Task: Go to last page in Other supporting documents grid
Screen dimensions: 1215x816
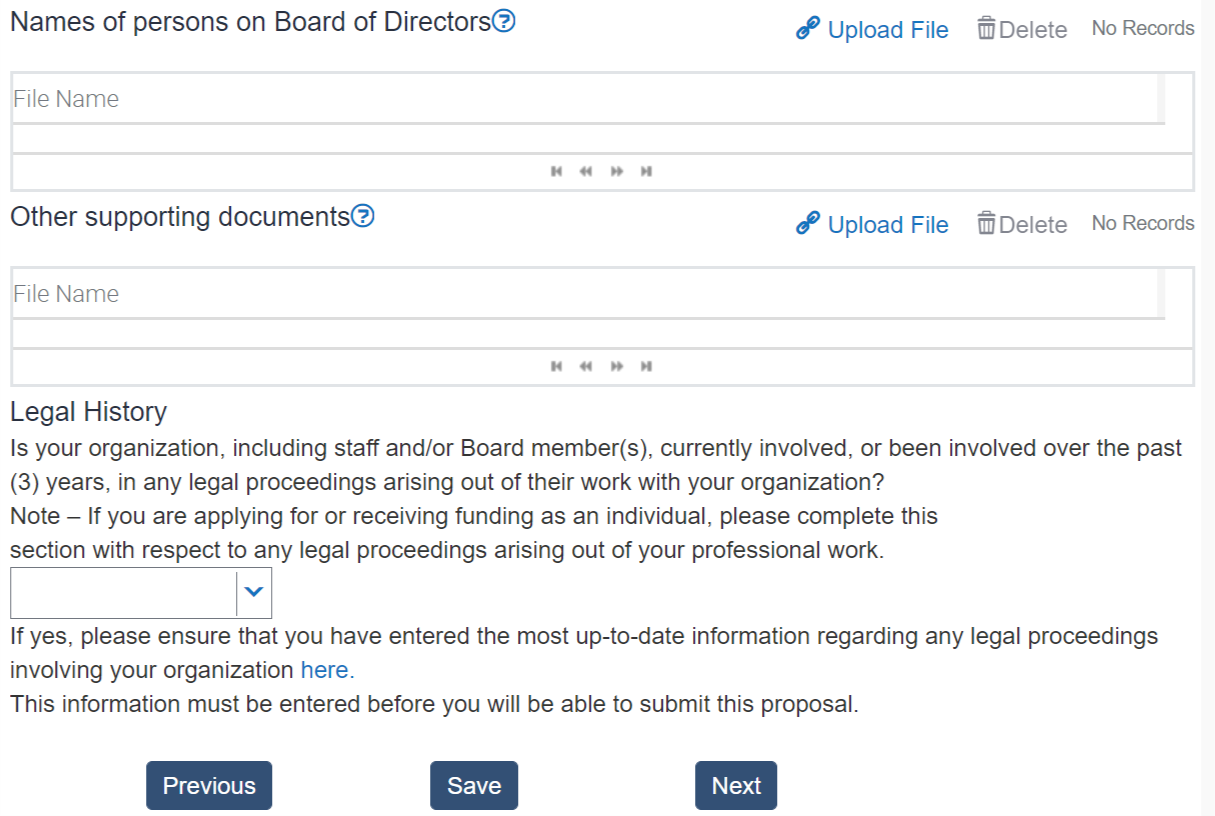Action: pyautogui.click(x=647, y=367)
